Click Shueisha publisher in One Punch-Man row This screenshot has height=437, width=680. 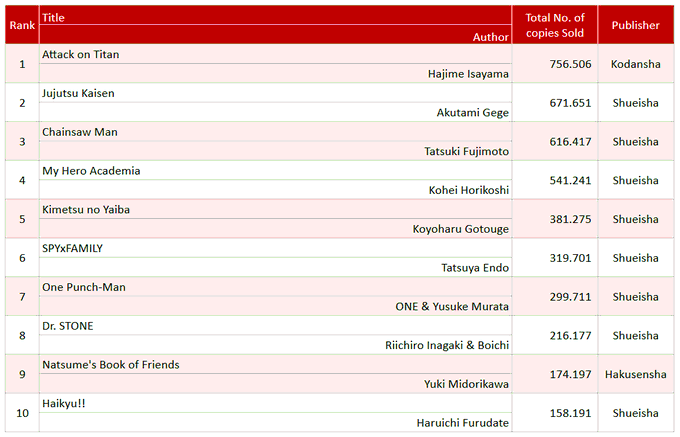click(x=636, y=297)
